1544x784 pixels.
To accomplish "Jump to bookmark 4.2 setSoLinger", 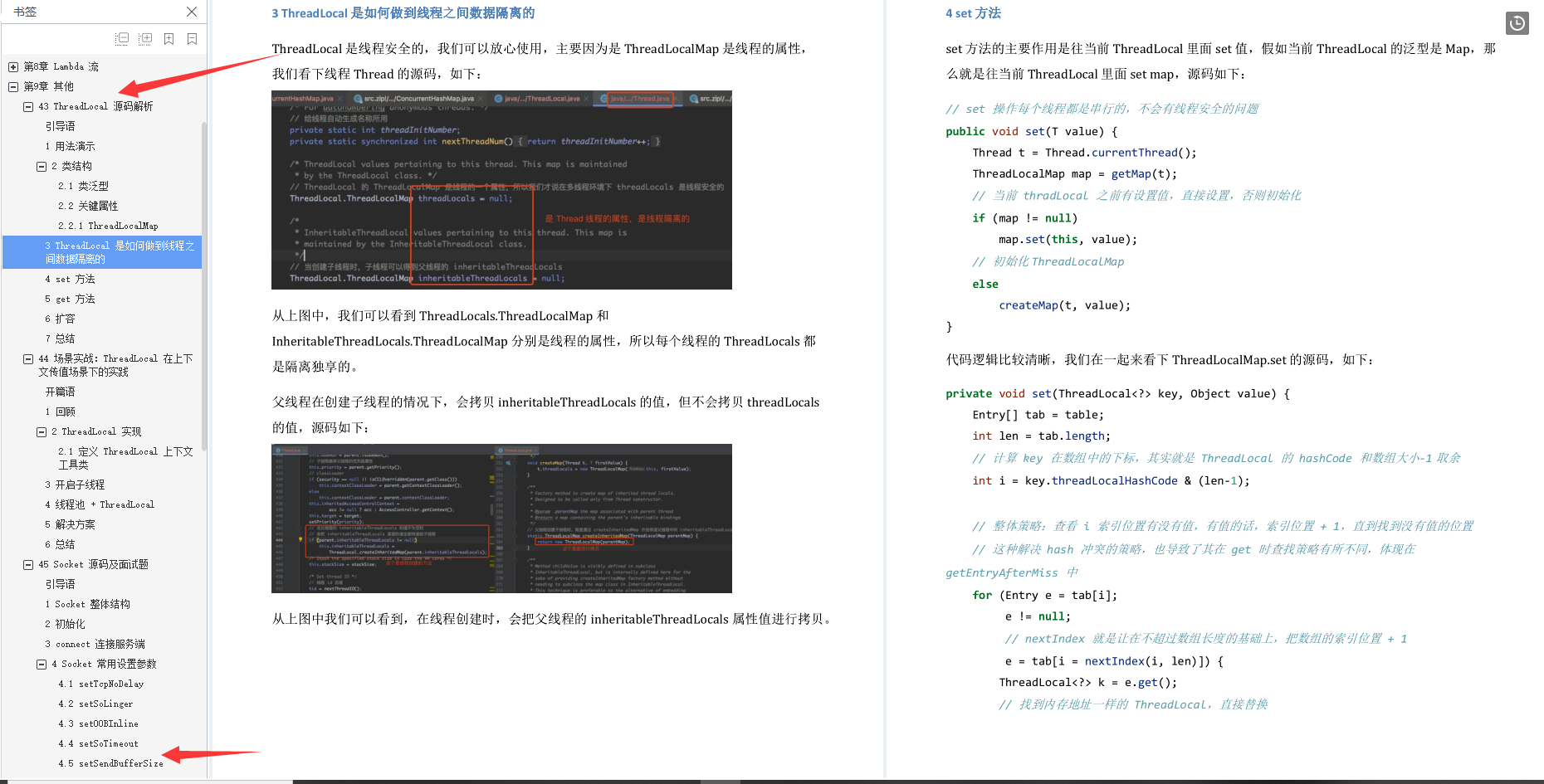I will 95,704.
